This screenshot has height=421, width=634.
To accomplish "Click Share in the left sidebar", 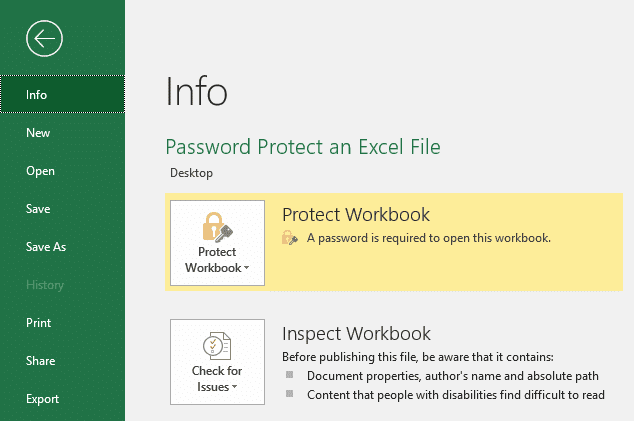I will (x=41, y=361).
